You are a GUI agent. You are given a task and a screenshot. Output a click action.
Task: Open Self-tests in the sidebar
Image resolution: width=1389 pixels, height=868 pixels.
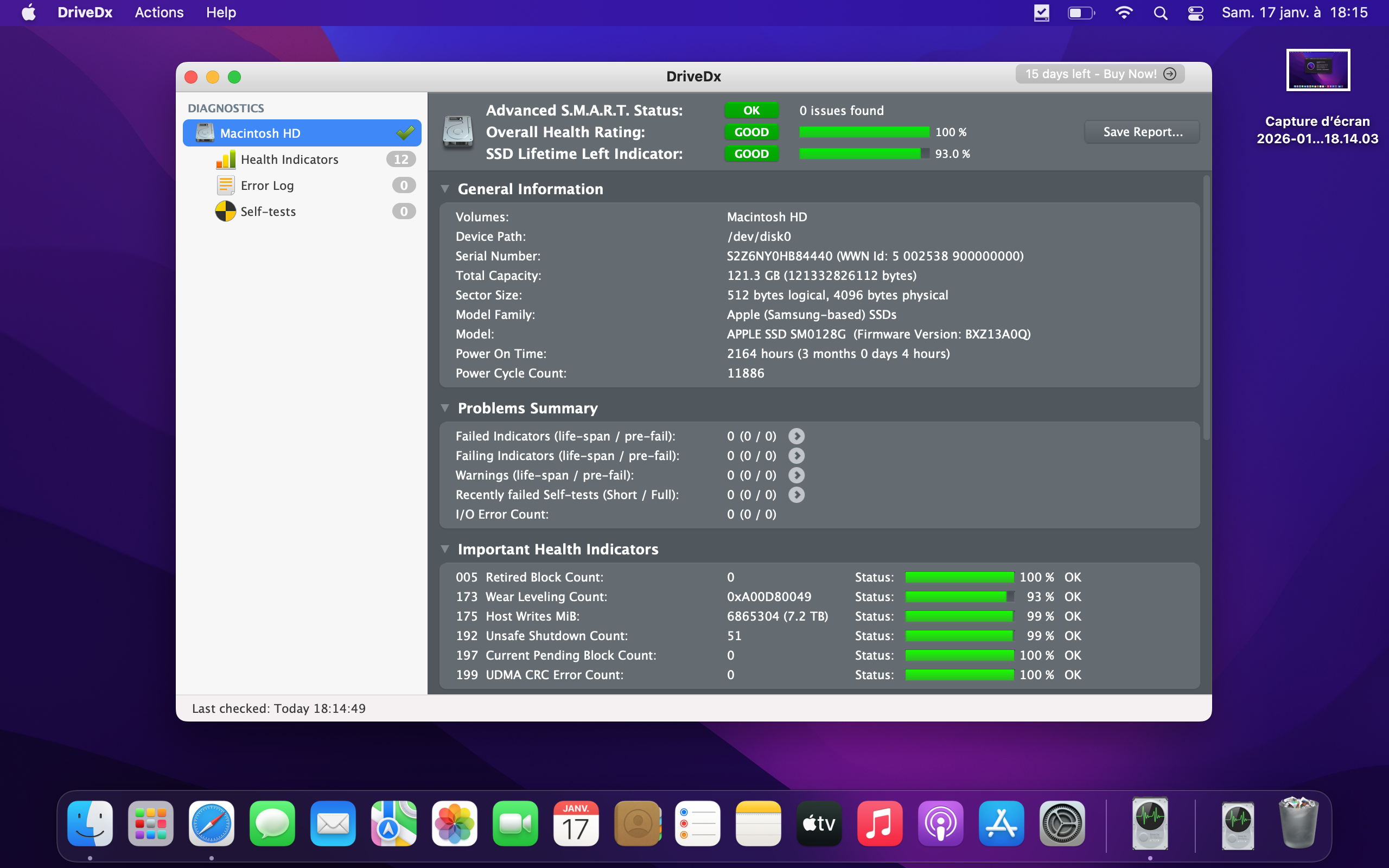268,211
